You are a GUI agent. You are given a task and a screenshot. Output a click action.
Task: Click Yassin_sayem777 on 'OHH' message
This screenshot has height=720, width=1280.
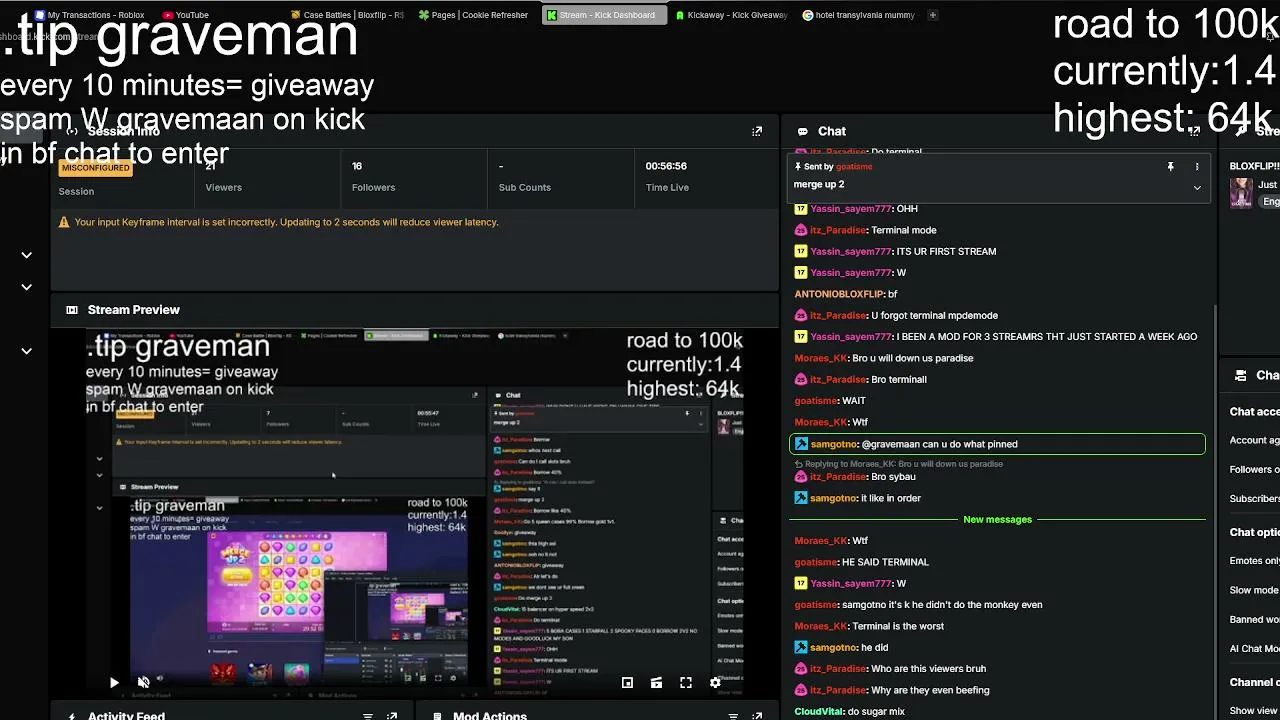click(x=851, y=209)
